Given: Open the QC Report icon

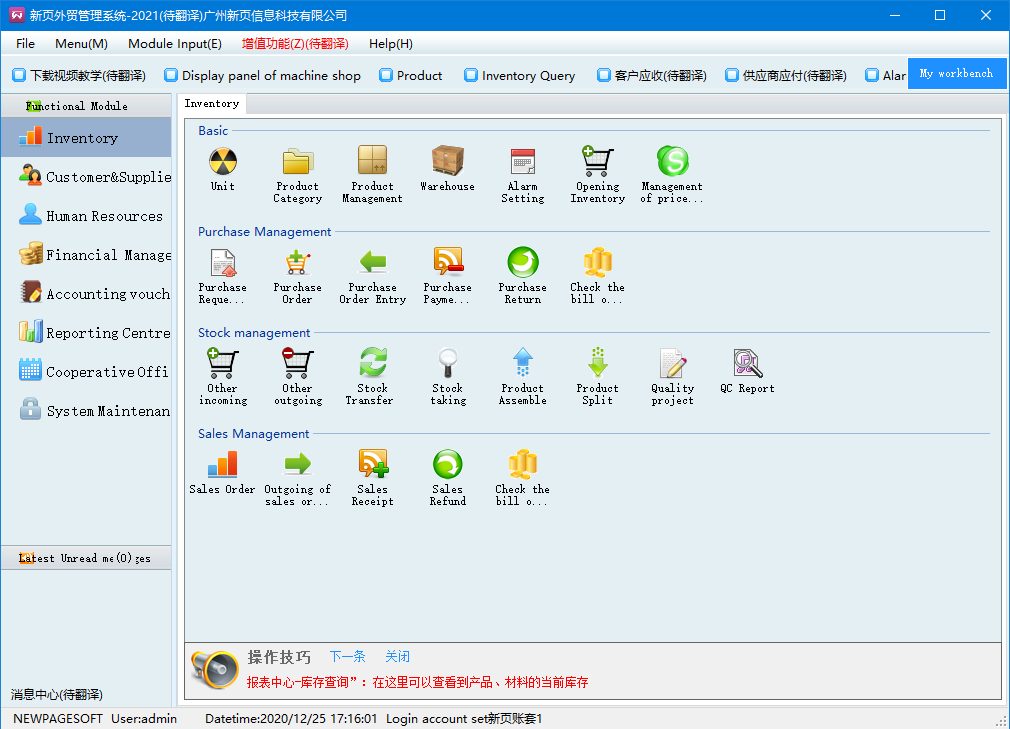Looking at the screenshot, I should coord(747,364).
